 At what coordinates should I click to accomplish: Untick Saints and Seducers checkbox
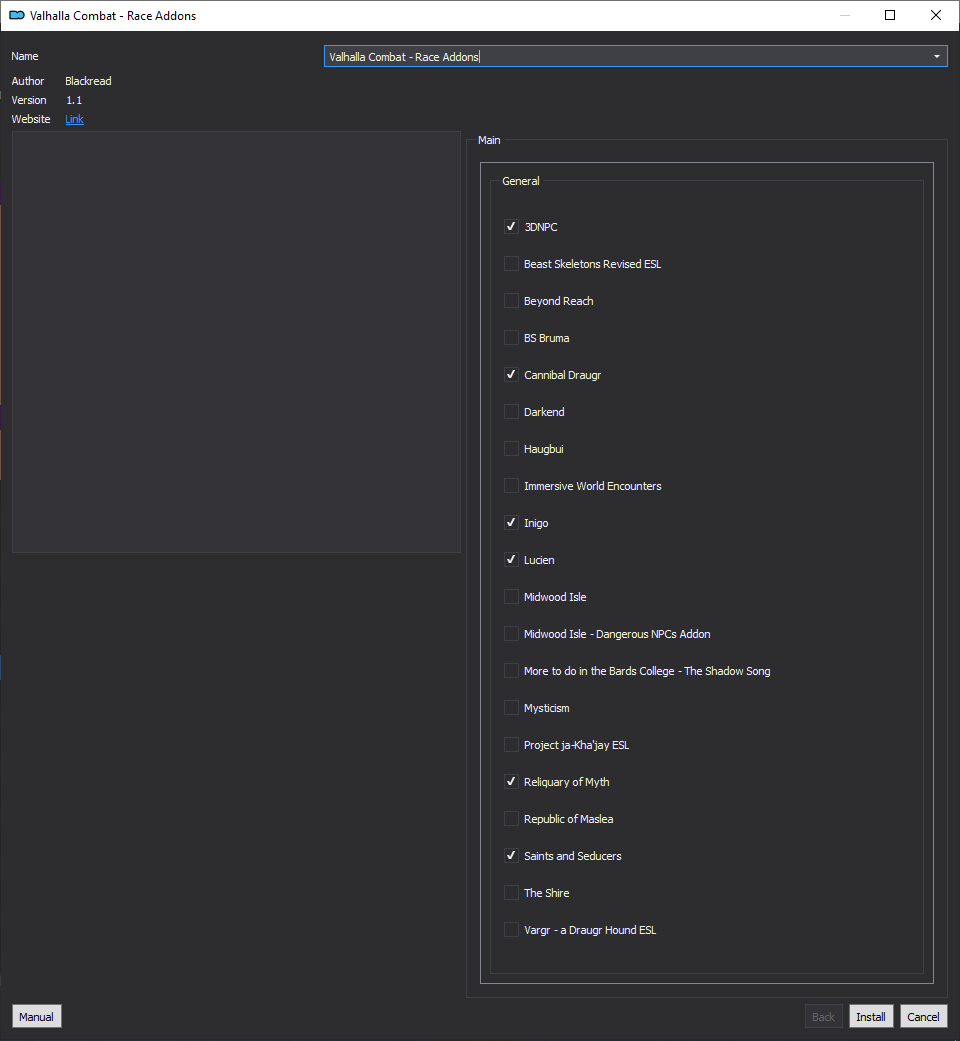[x=511, y=856]
